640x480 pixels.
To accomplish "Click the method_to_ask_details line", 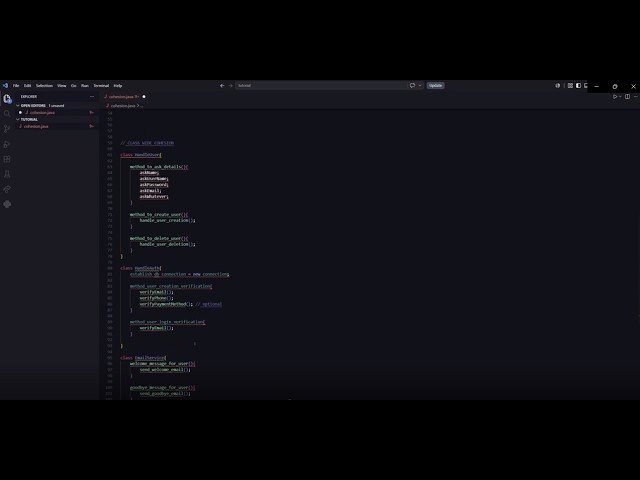I will click(159, 167).
